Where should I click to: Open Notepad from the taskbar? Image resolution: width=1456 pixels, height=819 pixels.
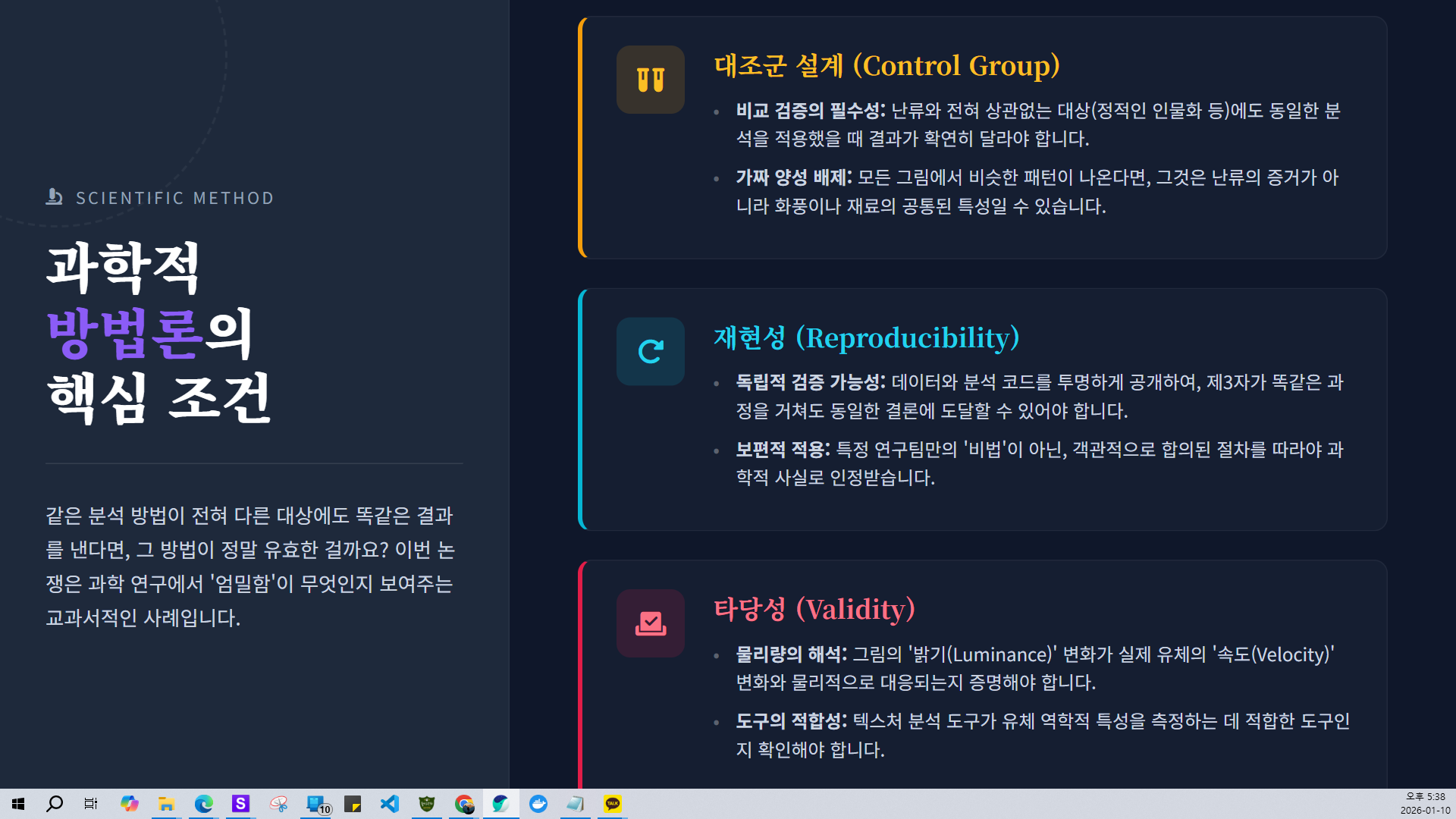tap(575, 804)
